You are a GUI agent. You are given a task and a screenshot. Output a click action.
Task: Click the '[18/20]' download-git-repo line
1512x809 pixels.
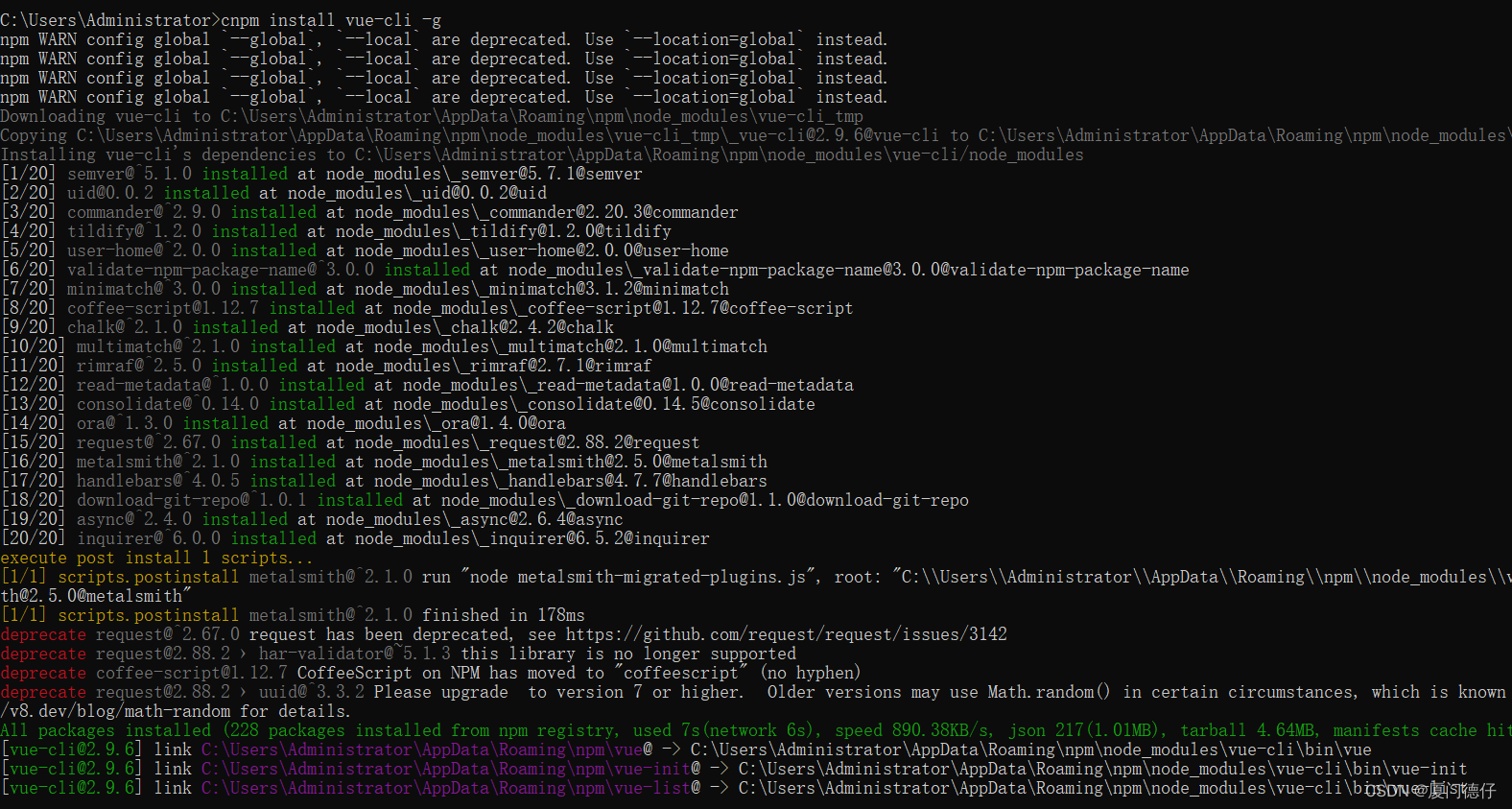coord(484,500)
